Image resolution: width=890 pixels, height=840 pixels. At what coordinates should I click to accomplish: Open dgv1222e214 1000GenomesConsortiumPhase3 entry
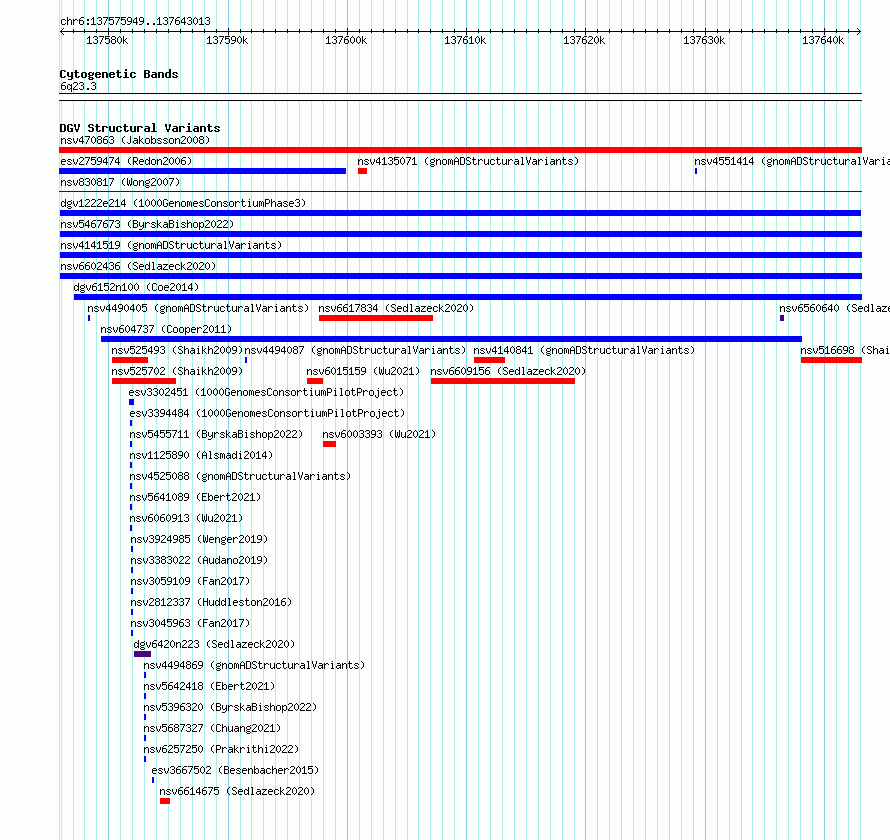183,203
